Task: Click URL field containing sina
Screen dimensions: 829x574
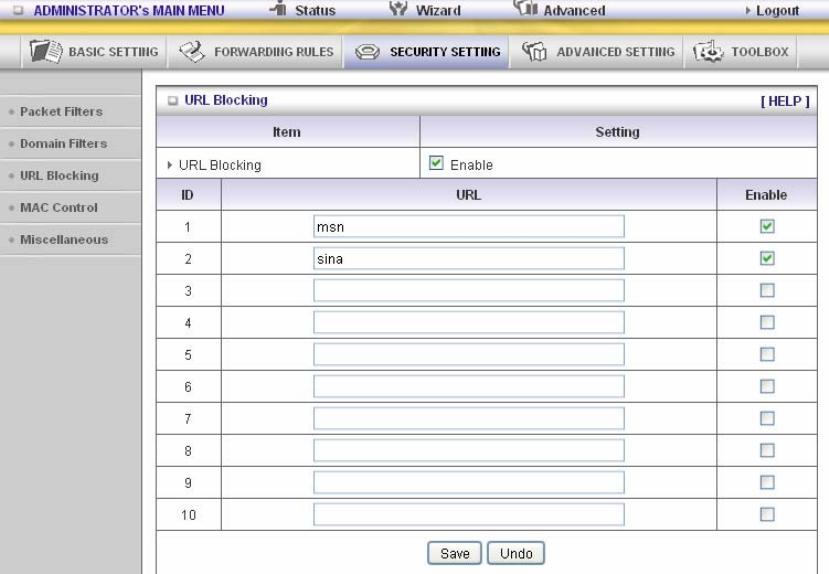Action: [468, 258]
